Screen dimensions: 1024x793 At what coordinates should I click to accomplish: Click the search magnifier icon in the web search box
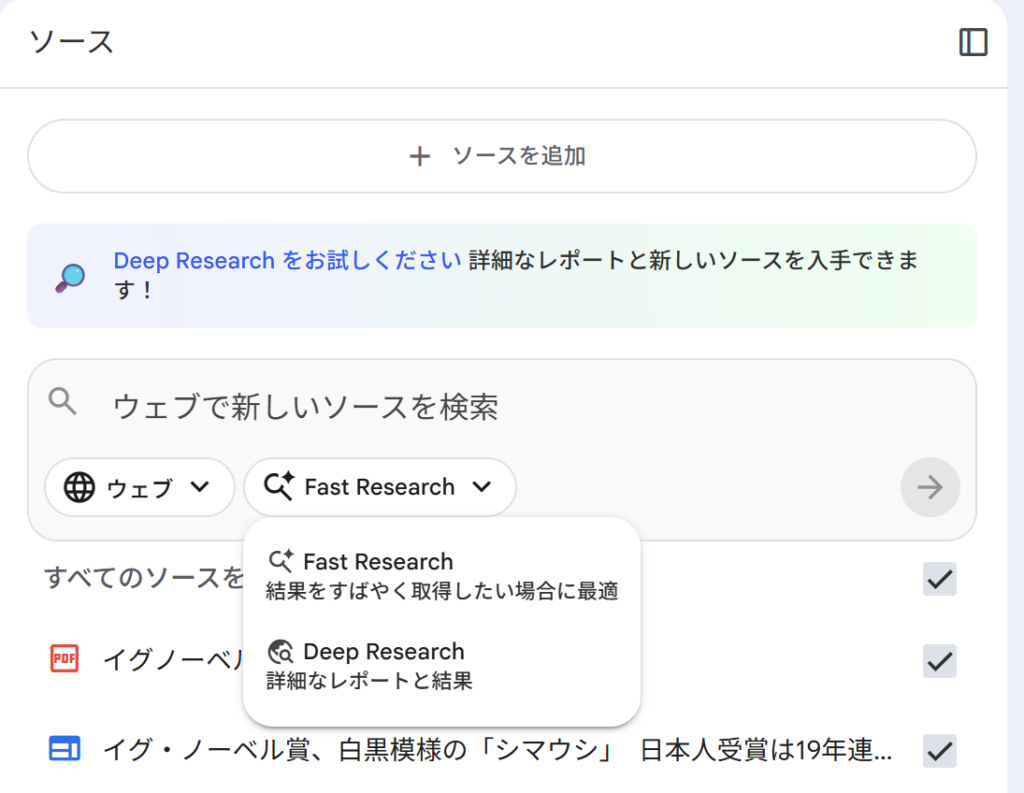[x=63, y=402]
